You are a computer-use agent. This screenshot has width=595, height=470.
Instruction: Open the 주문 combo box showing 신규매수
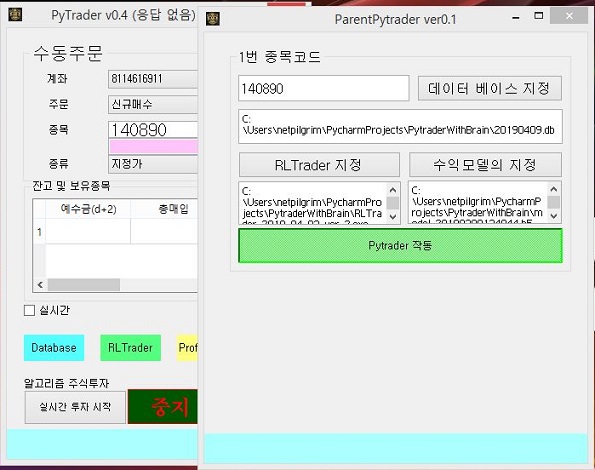153,104
